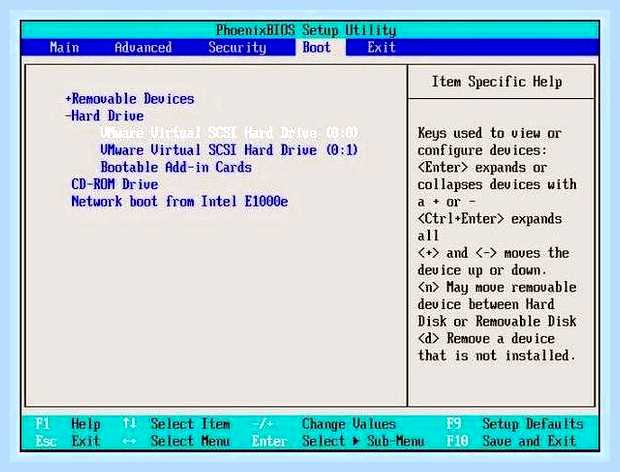This screenshot has height=472, width=620.
Task: Click the F10 Save and Exit hint
Action: [511, 441]
